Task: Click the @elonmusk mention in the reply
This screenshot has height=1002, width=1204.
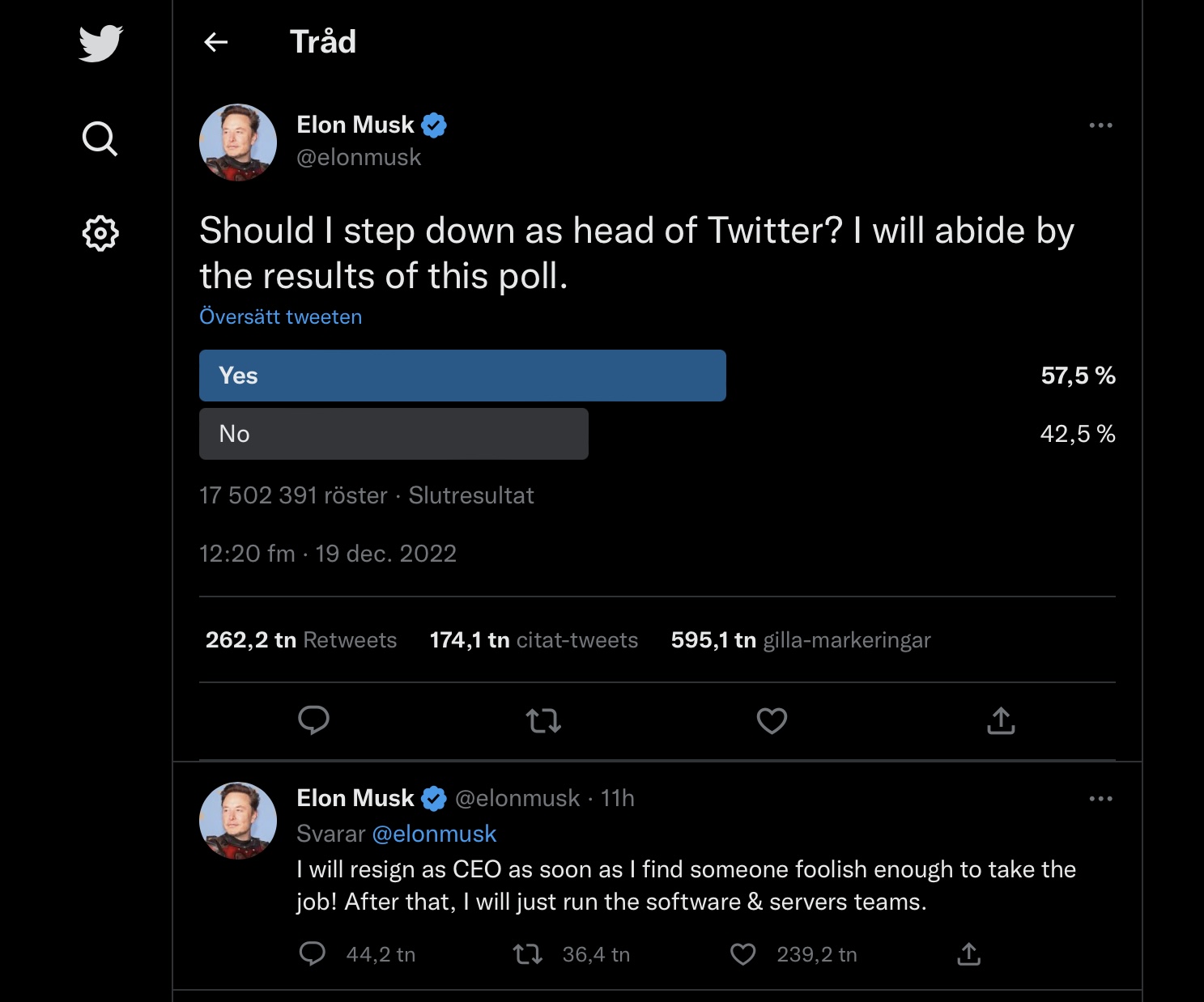Action: (434, 834)
